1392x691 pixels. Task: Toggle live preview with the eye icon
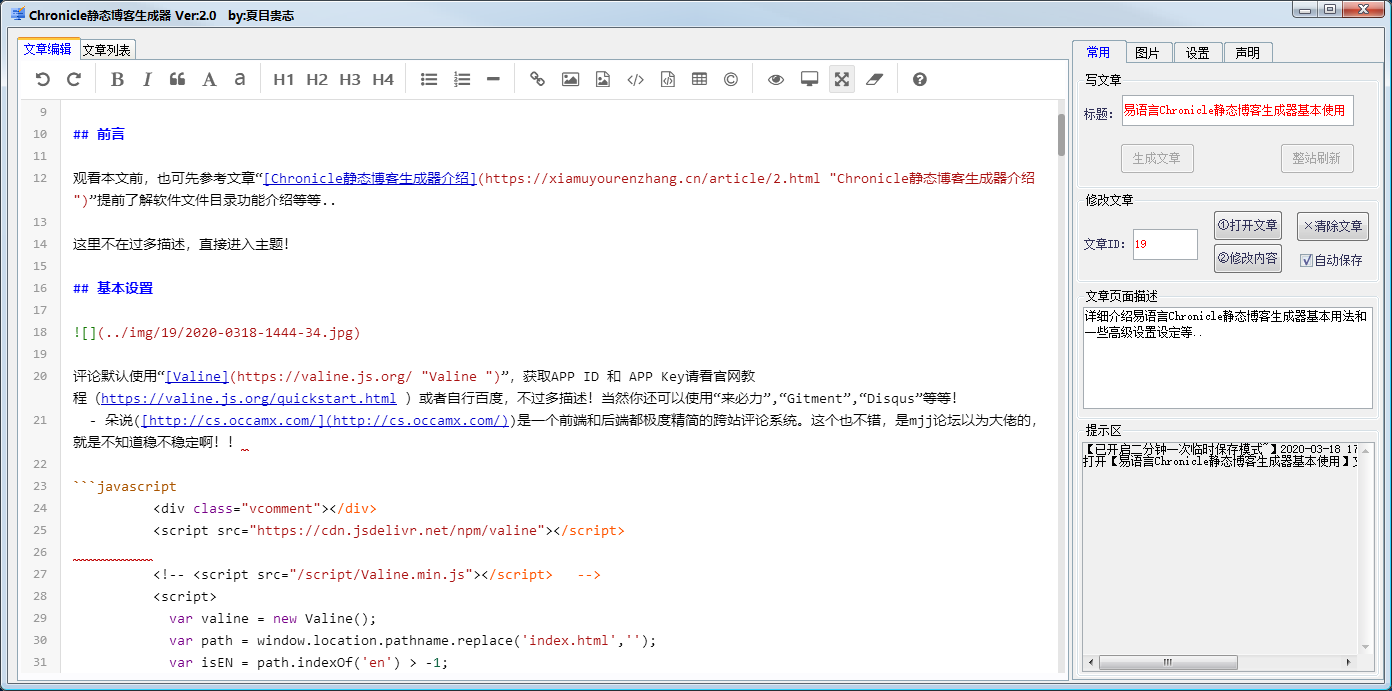(776, 79)
